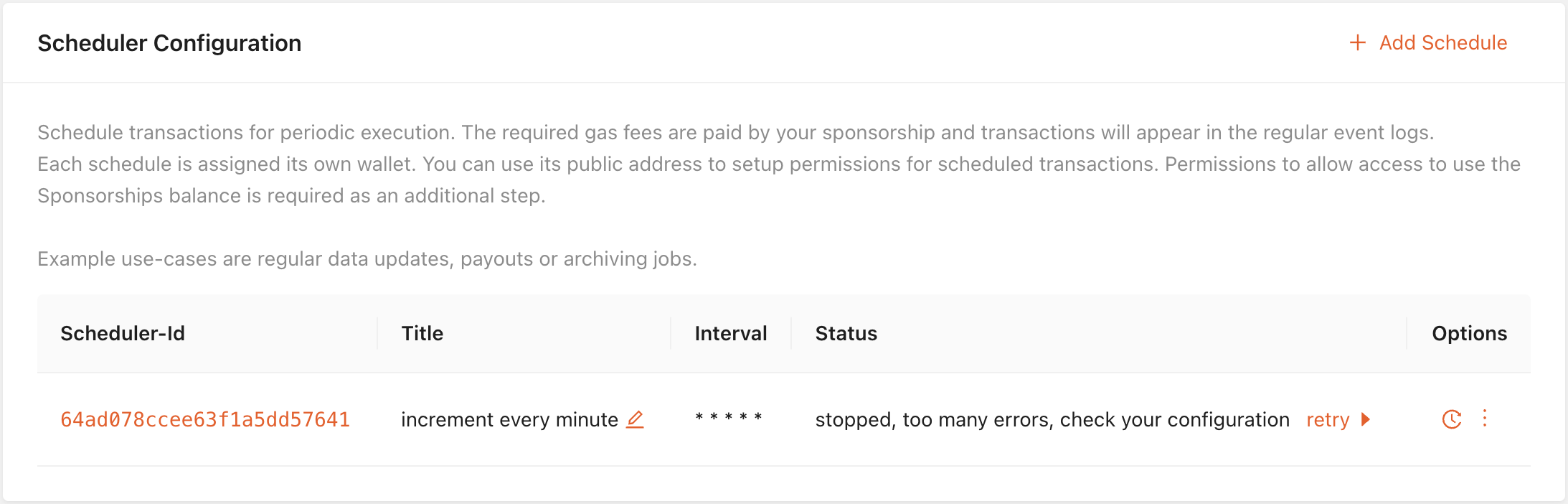Click the retry link in Status
This screenshot has height=504, width=1568.
(1328, 419)
